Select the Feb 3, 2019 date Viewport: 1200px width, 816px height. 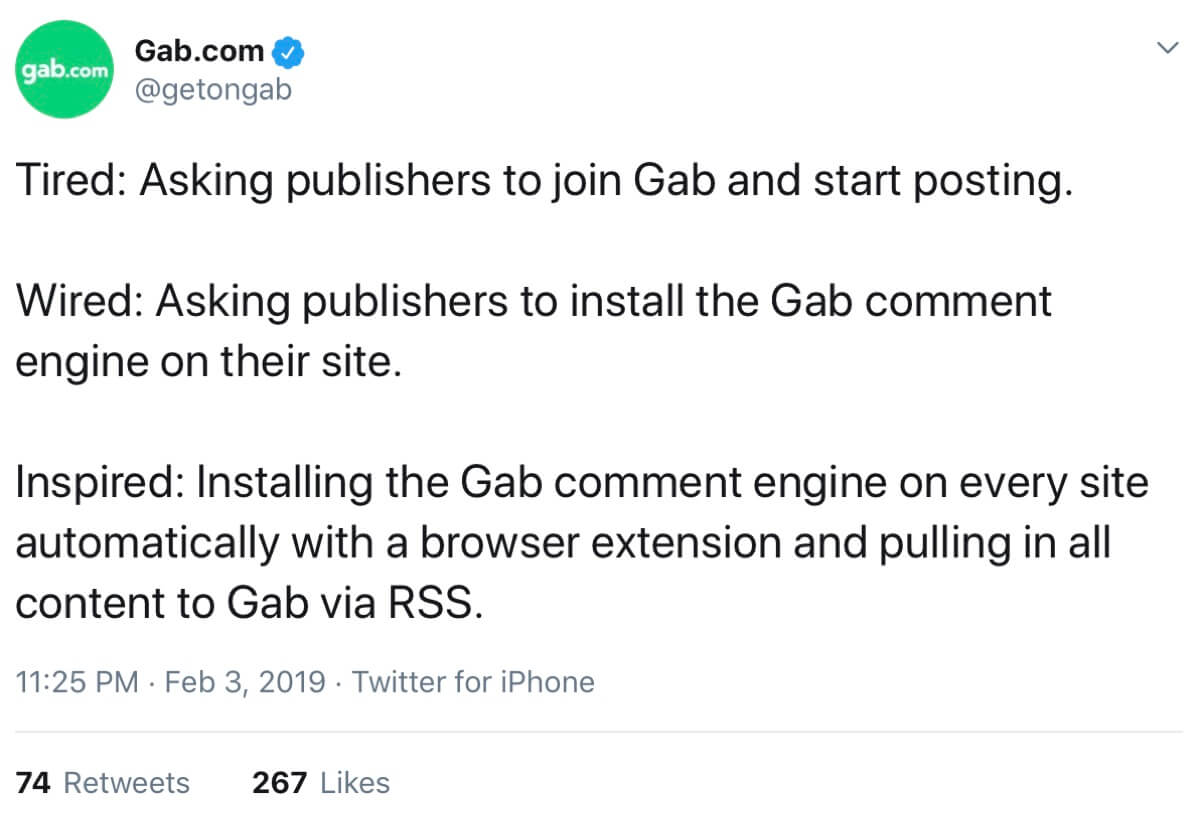[x=245, y=682]
